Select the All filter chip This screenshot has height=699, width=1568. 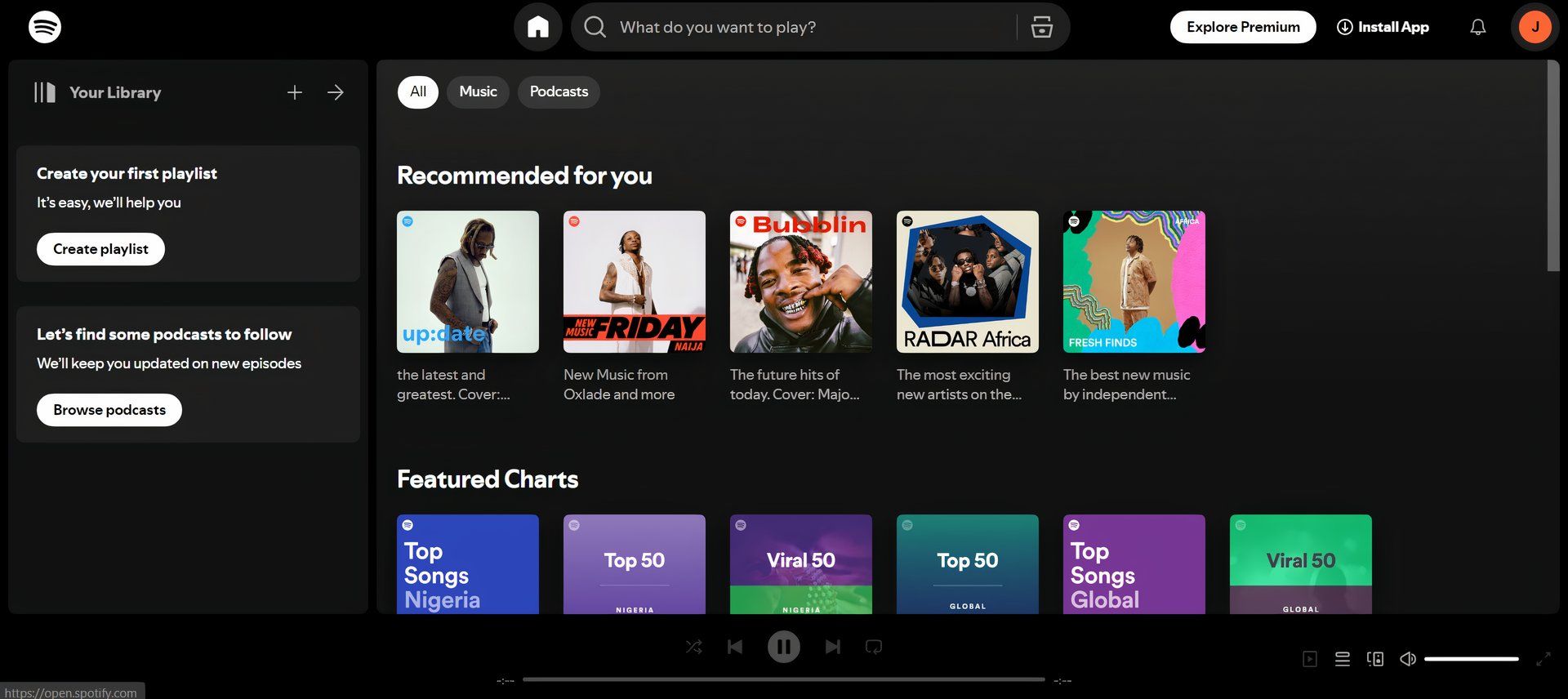pyautogui.click(x=418, y=91)
